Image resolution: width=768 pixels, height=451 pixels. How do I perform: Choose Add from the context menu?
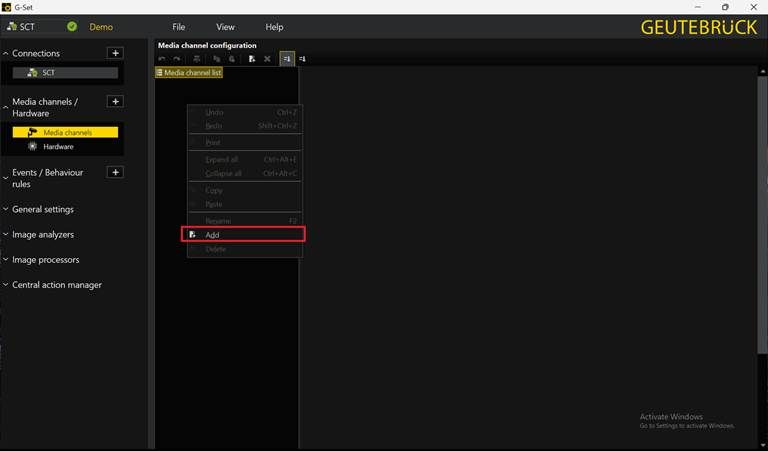243,235
